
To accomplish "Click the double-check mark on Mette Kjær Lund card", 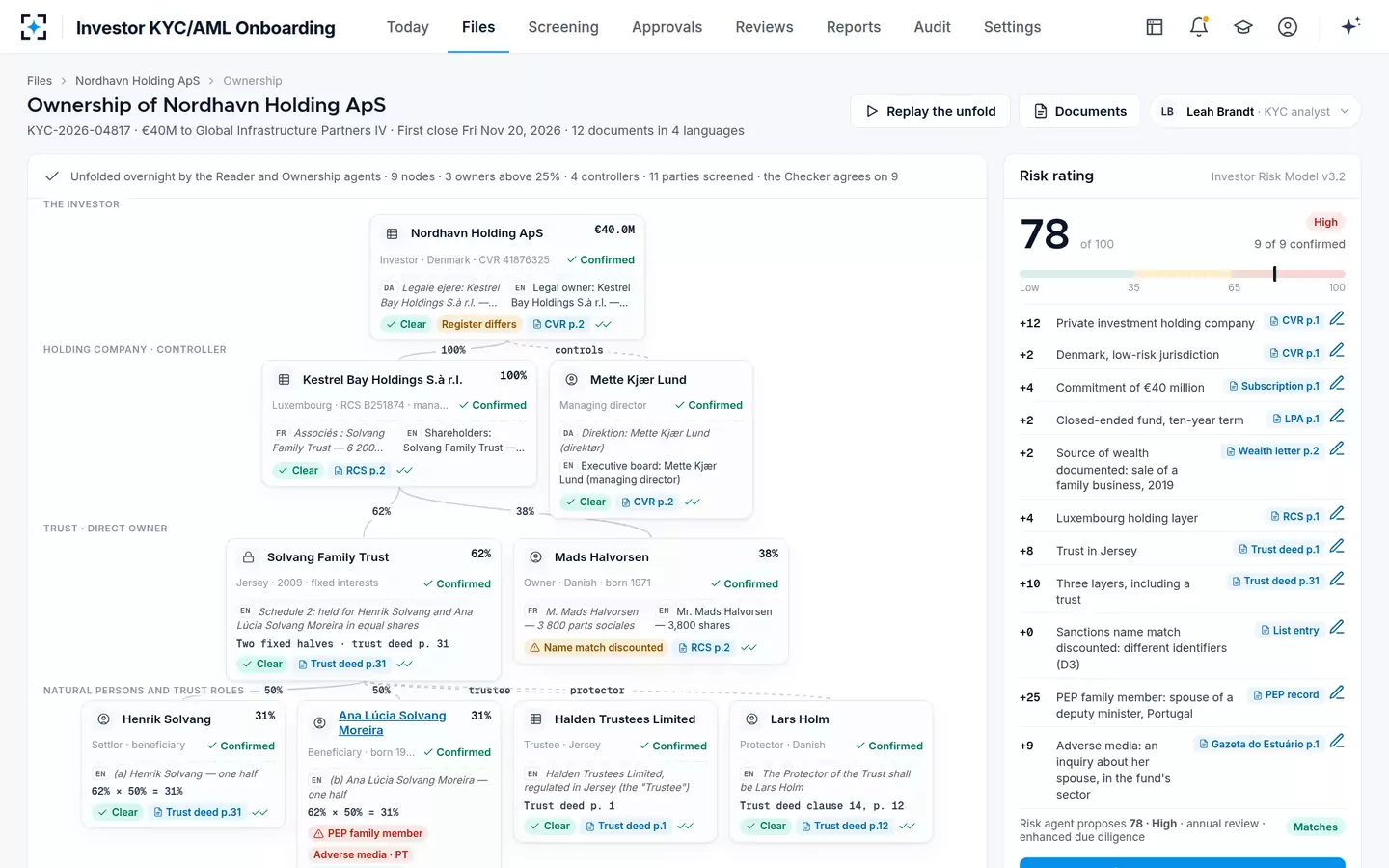I will point(692,502).
